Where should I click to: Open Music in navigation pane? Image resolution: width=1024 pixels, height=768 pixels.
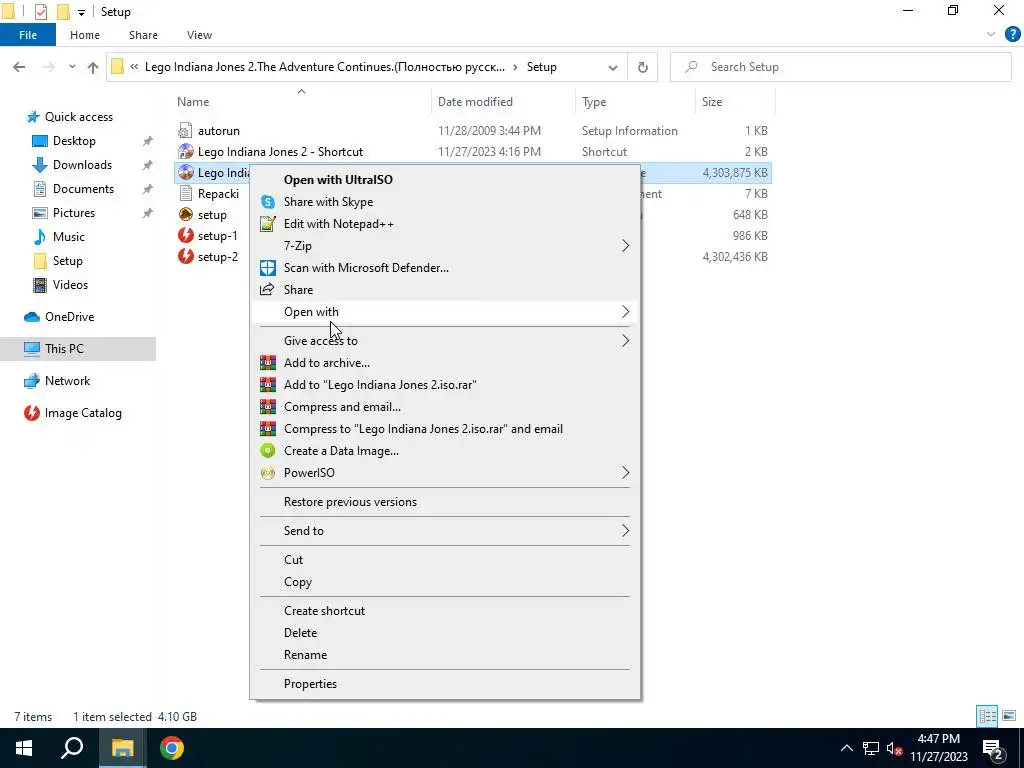(69, 237)
